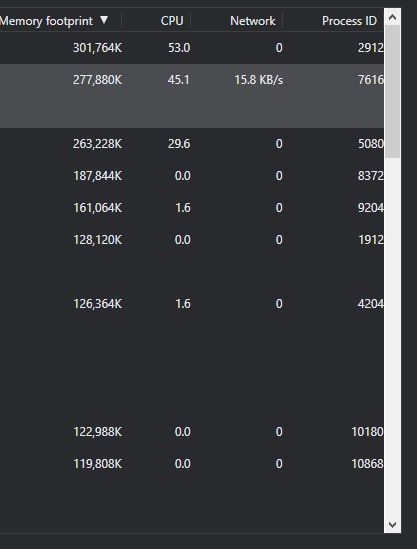
Task: Click process ID 2912
Action: point(370,48)
